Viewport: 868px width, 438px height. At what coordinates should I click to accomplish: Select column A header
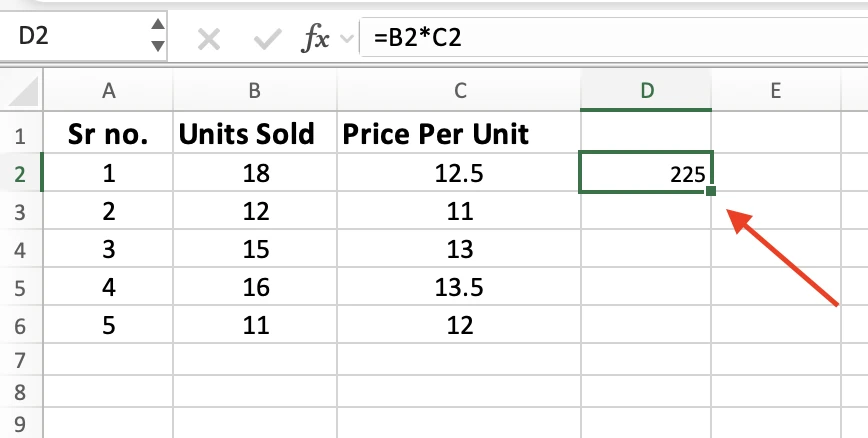108,91
